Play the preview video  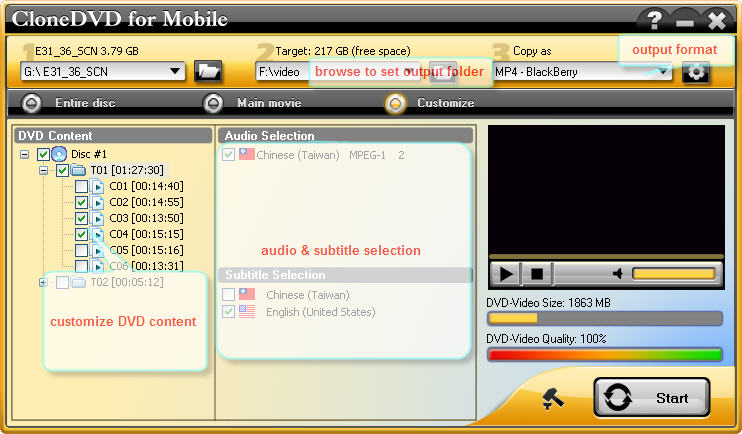506,274
